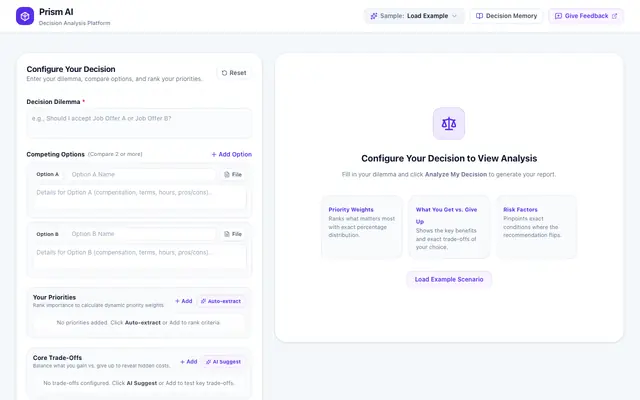Click the external link icon after Give Feedback

(x=614, y=16)
